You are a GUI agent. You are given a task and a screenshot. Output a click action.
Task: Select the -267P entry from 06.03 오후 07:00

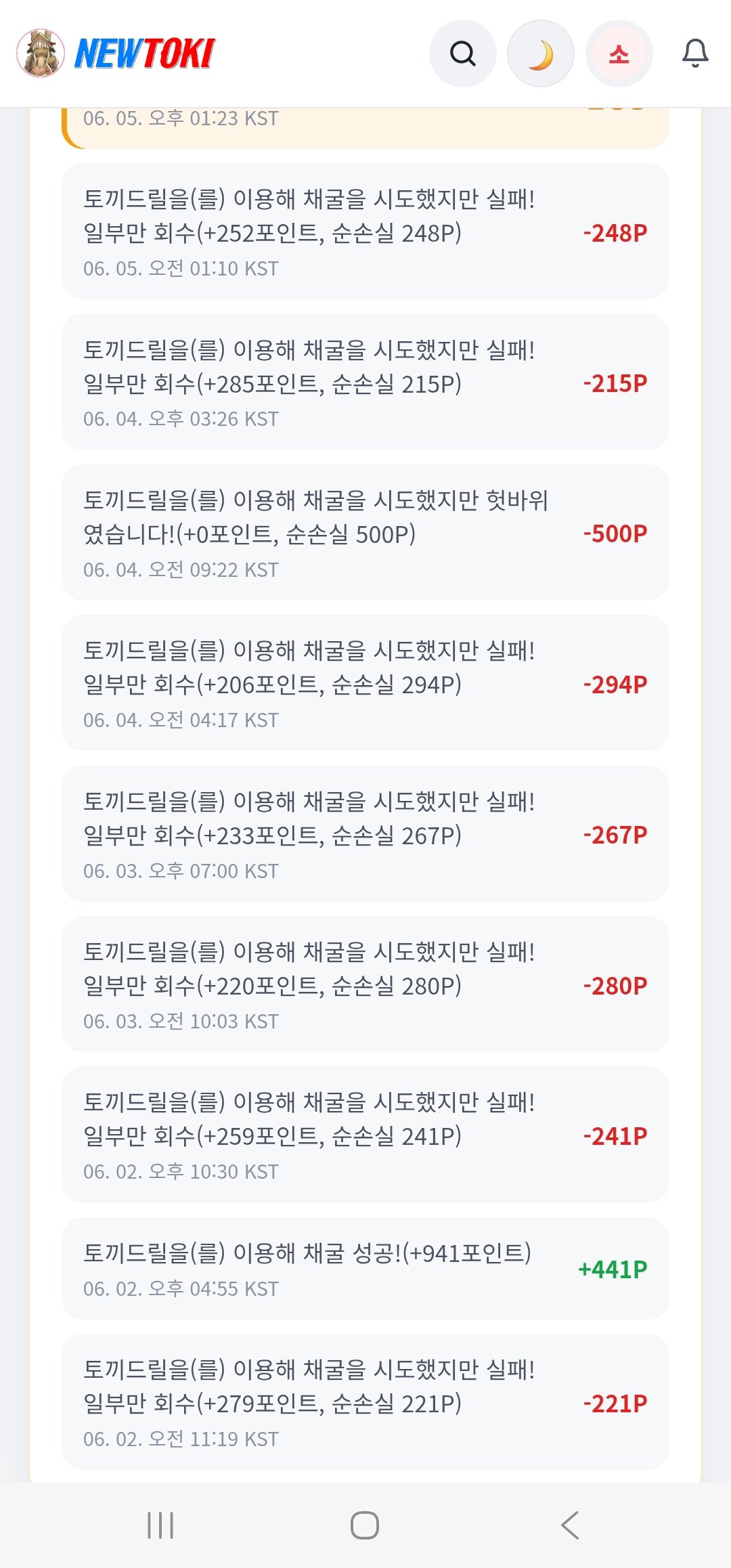point(365,833)
